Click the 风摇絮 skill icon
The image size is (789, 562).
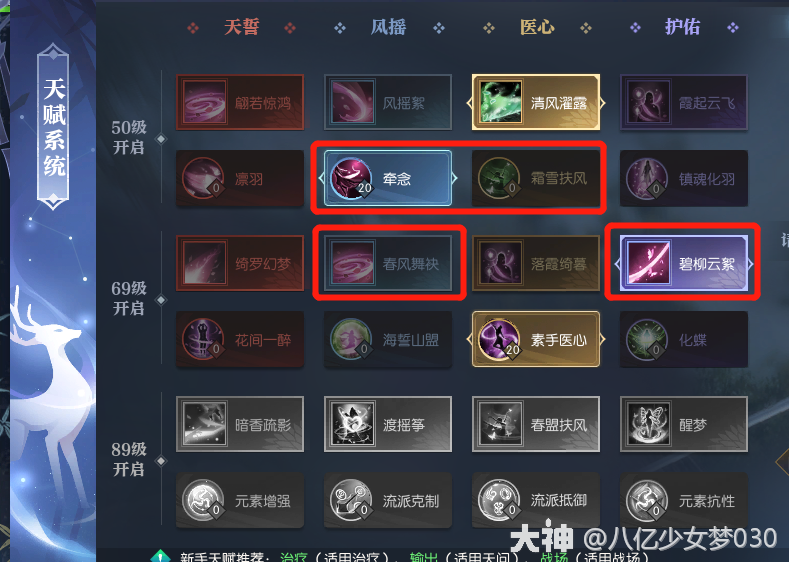tap(352, 103)
